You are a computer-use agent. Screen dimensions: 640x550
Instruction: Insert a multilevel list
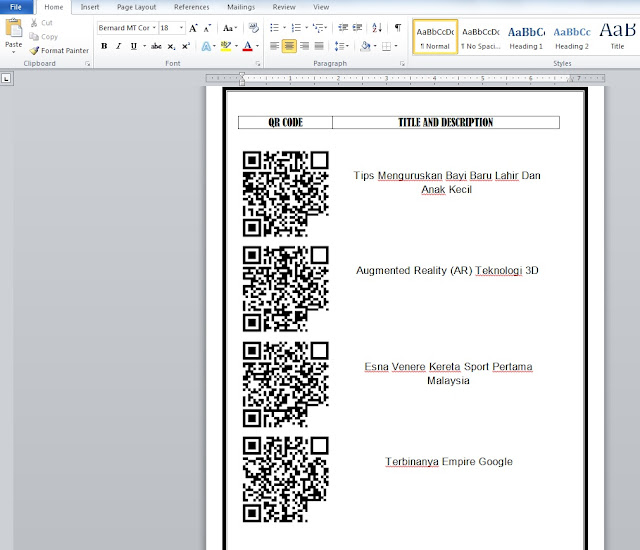(x=318, y=28)
